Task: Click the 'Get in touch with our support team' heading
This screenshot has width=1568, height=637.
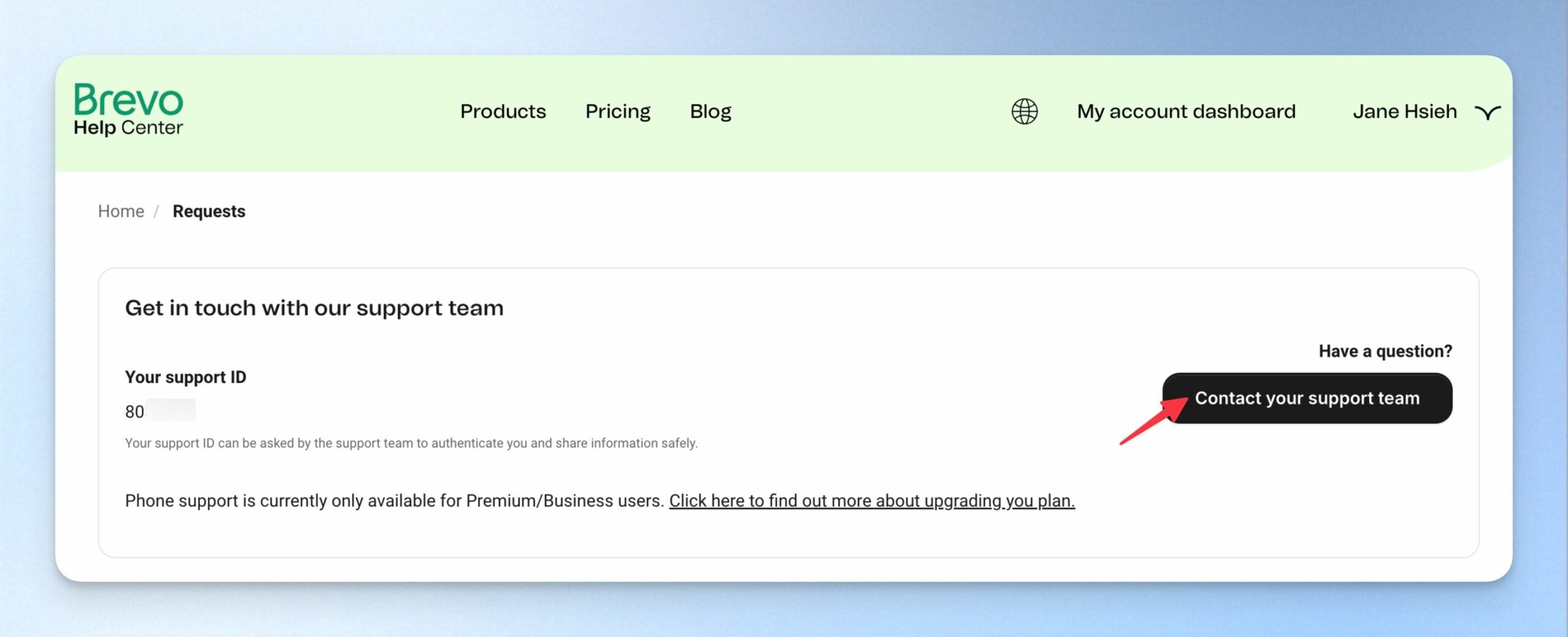Action: 314,308
